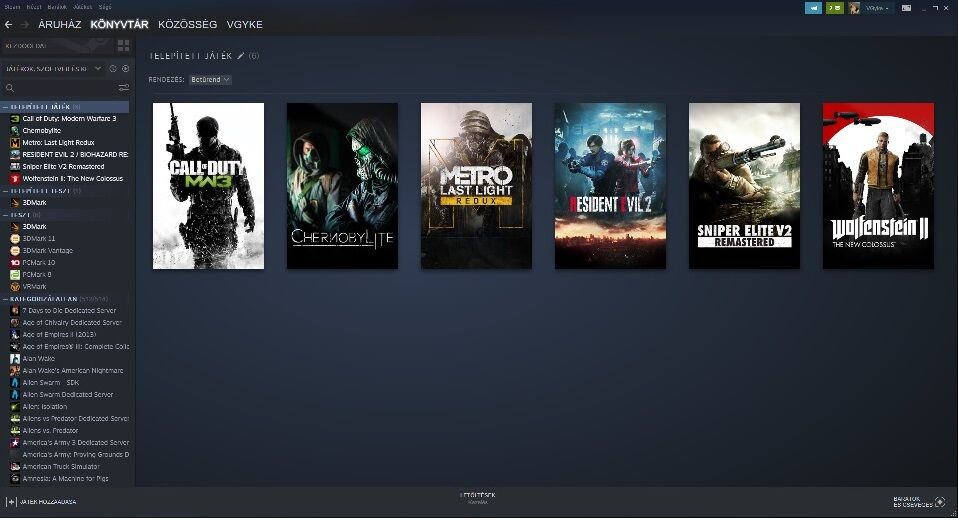Open the Betűrend sort dropdown
The image size is (958, 520).
point(210,79)
